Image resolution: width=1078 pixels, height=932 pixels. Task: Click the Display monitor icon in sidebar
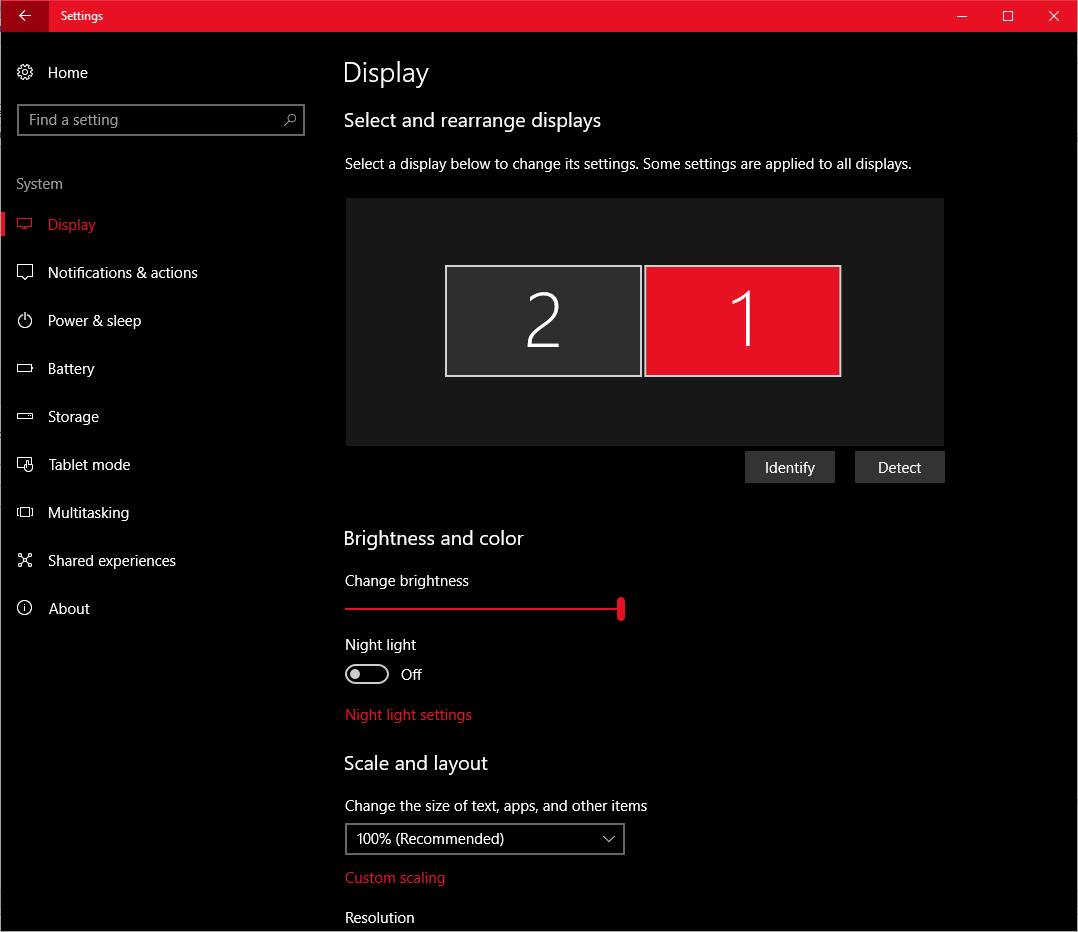[x=26, y=225]
